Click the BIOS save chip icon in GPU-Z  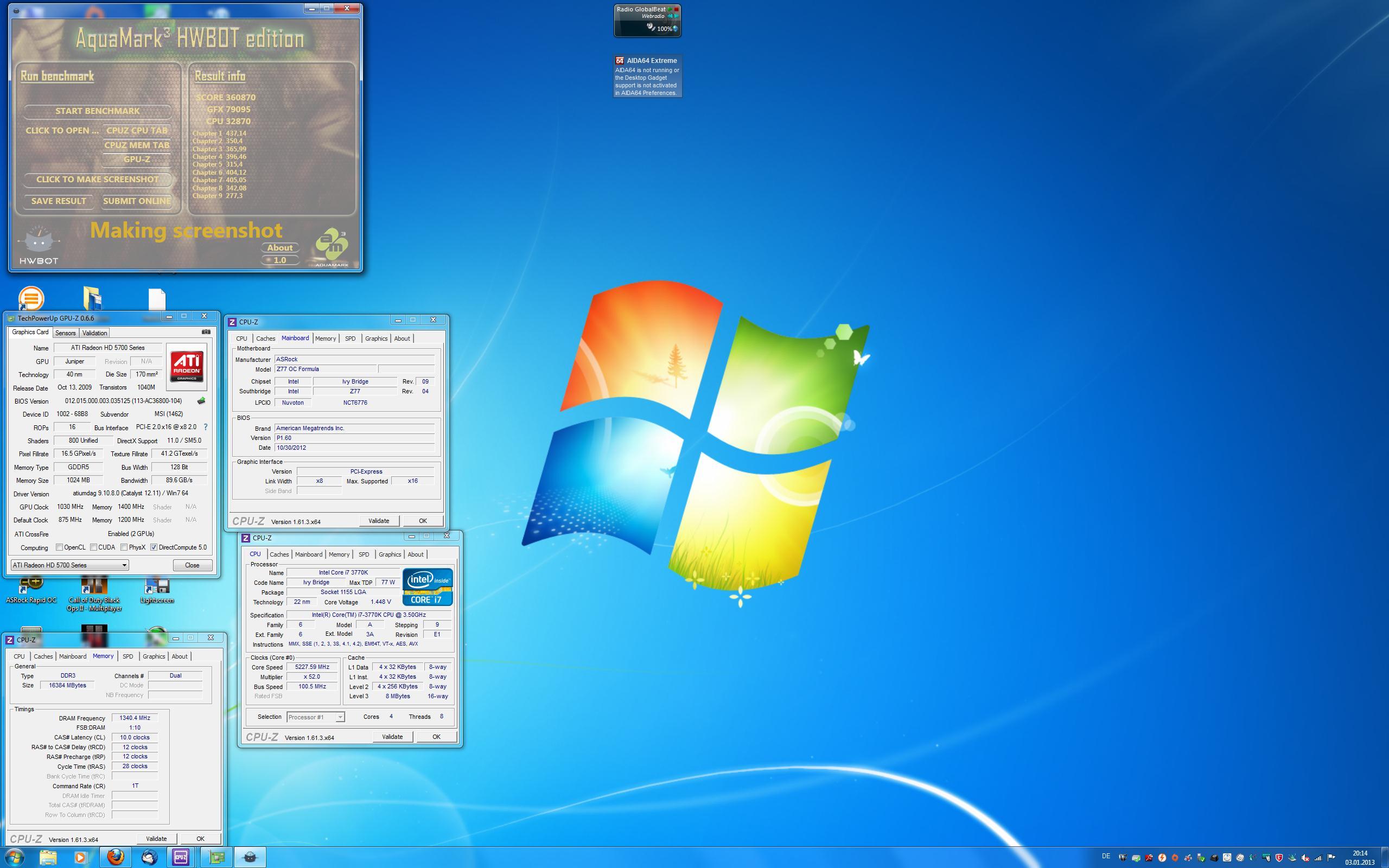click(201, 401)
